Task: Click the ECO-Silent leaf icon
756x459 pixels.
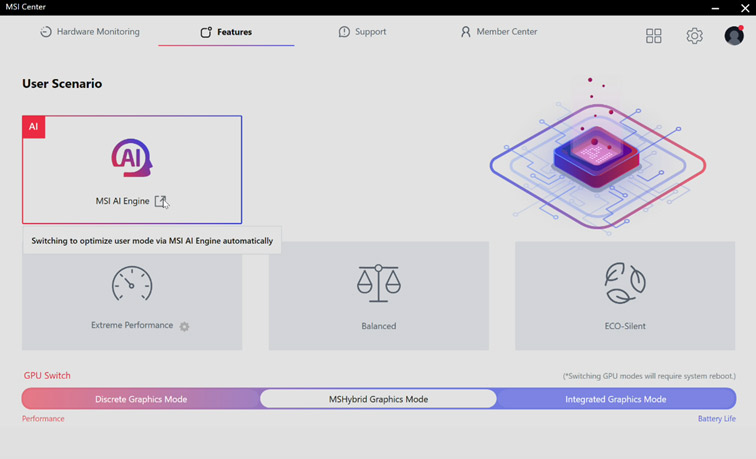Action: pos(625,284)
